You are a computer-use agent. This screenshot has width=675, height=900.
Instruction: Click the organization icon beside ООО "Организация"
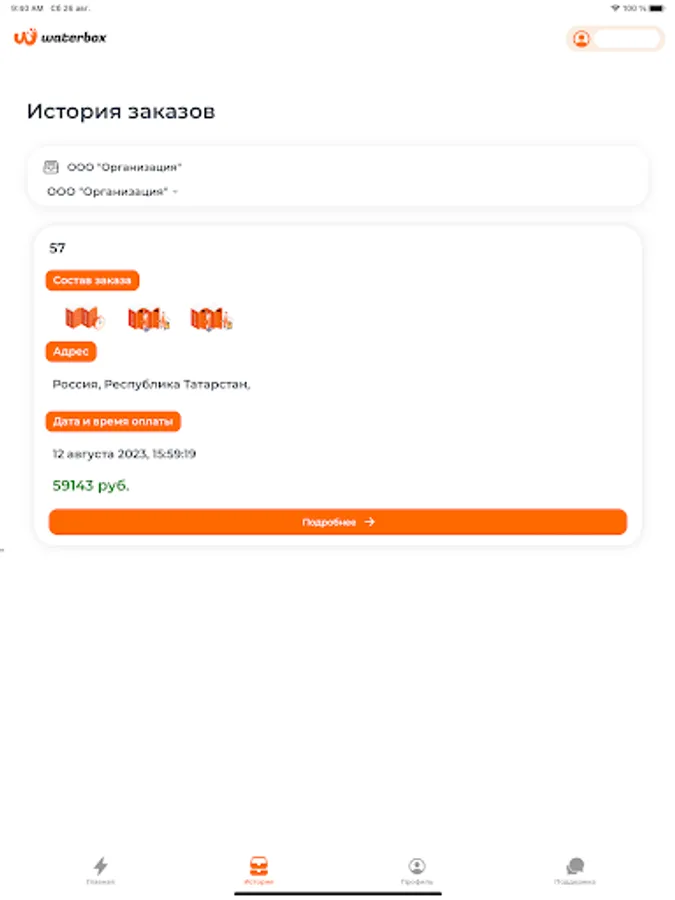coord(52,167)
